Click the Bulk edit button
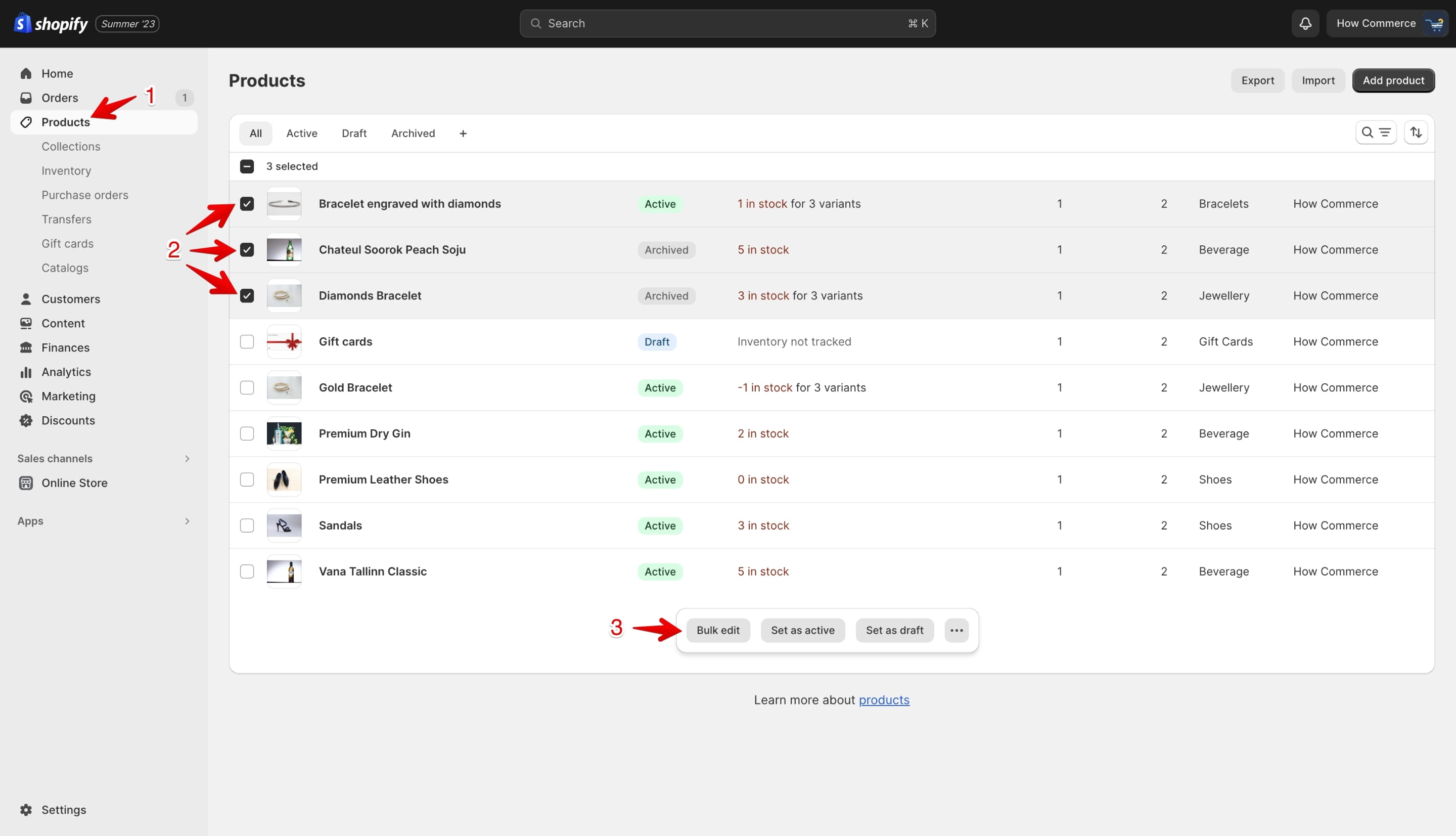1456x836 pixels. (718, 631)
